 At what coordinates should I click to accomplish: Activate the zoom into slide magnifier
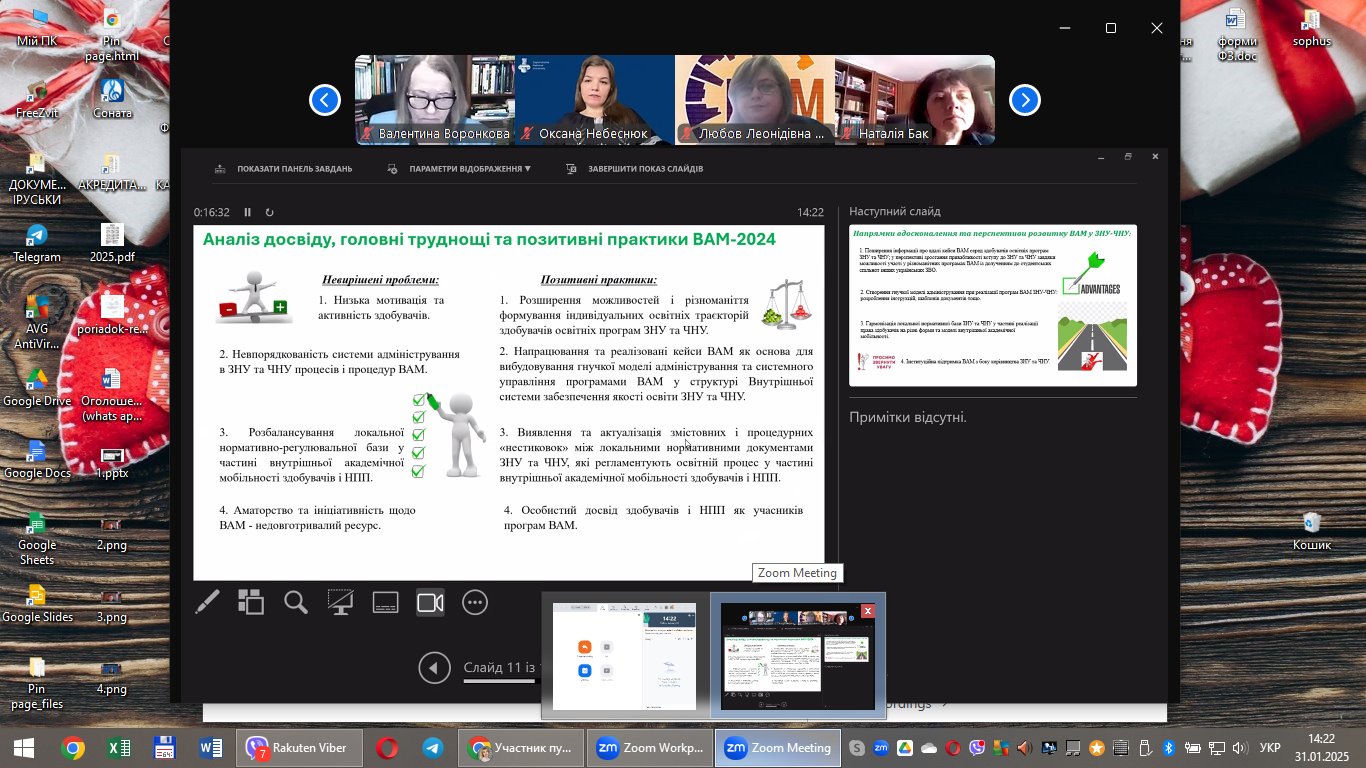click(295, 602)
